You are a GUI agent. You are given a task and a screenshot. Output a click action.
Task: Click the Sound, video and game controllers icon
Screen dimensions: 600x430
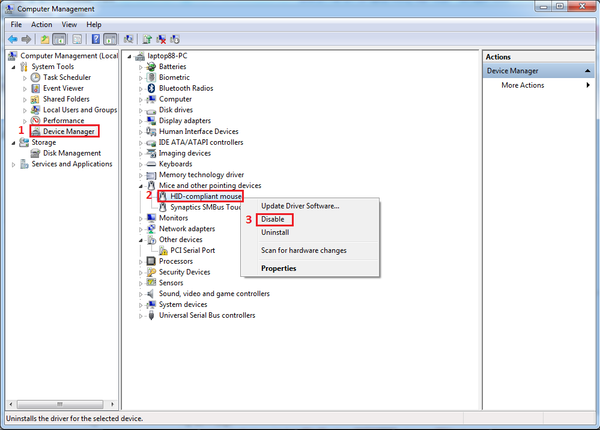(x=152, y=294)
